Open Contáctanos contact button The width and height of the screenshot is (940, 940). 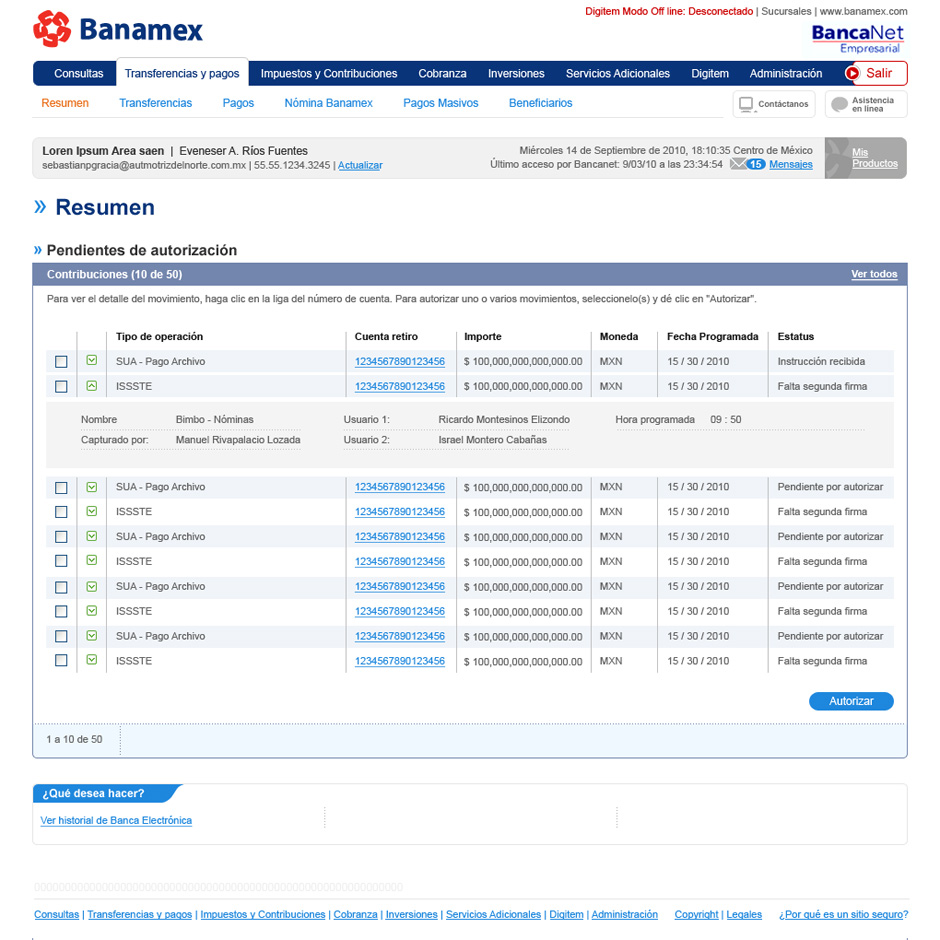pos(773,104)
